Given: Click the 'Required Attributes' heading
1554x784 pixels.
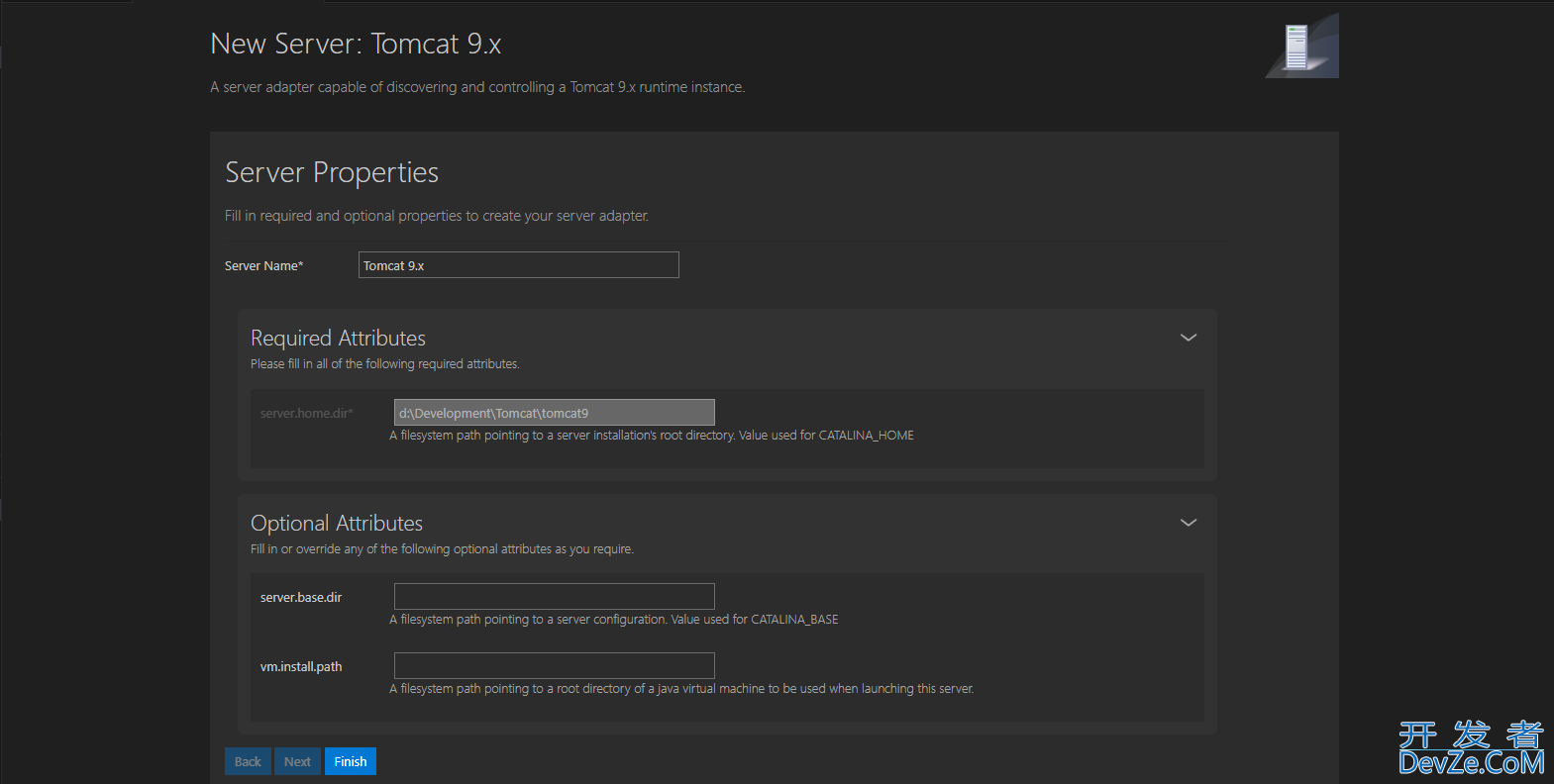Looking at the screenshot, I should tap(338, 338).
